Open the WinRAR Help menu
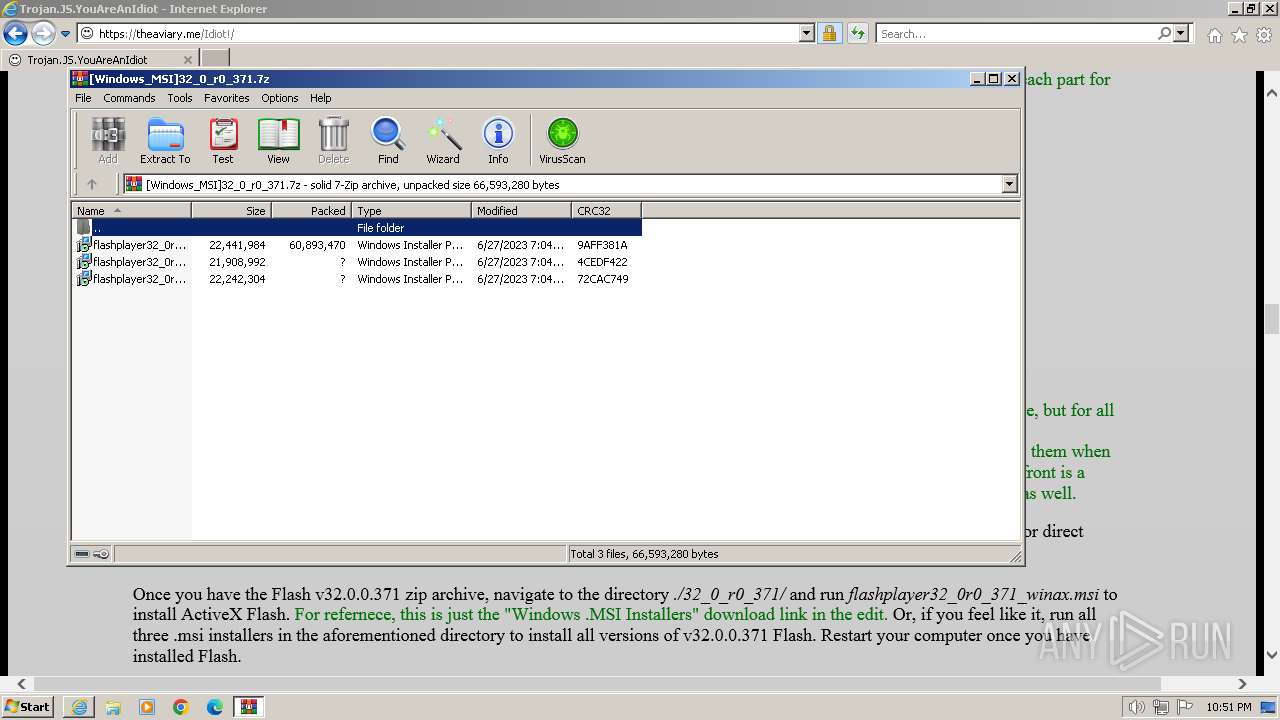This screenshot has height=720, width=1280. (x=321, y=98)
